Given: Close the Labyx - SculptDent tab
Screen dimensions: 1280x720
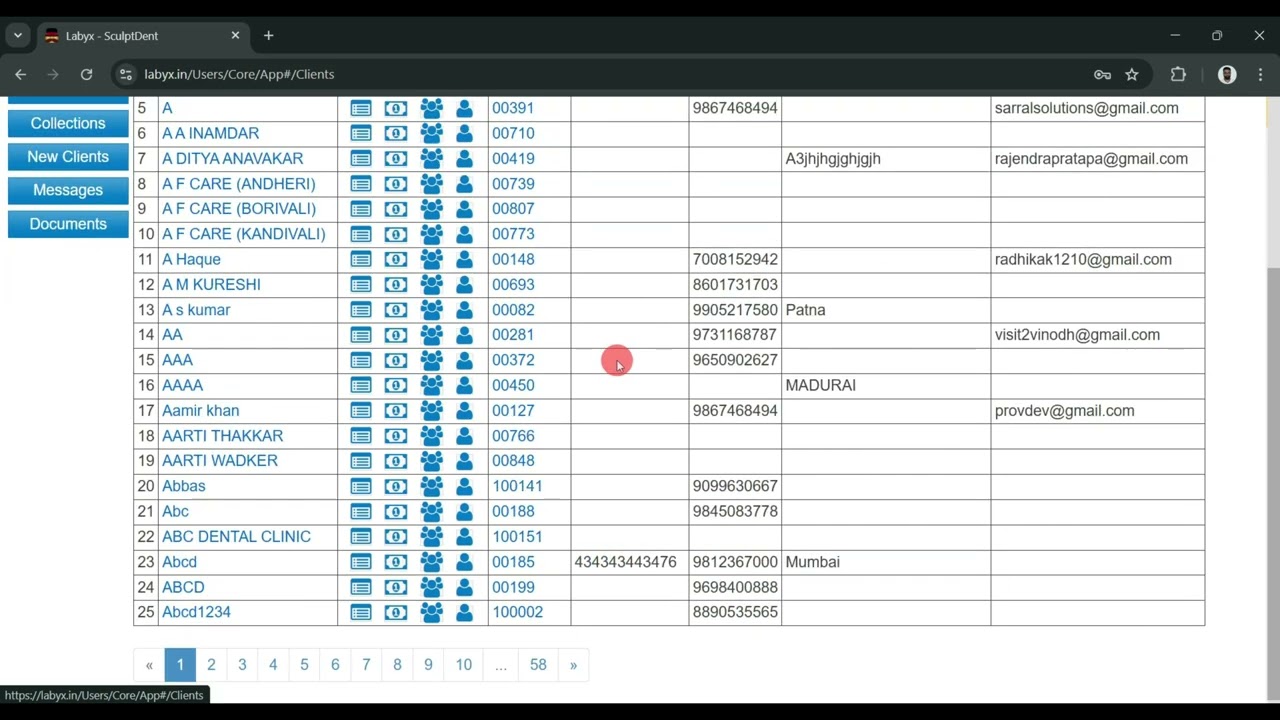Looking at the screenshot, I should (x=235, y=35).
